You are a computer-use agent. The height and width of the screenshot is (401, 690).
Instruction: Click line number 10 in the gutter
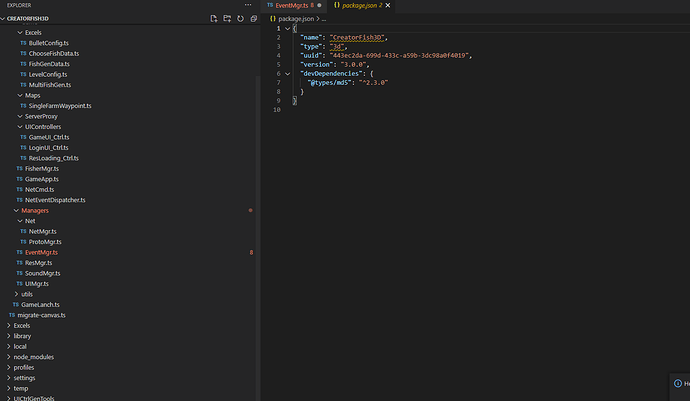tap(276, 110)
